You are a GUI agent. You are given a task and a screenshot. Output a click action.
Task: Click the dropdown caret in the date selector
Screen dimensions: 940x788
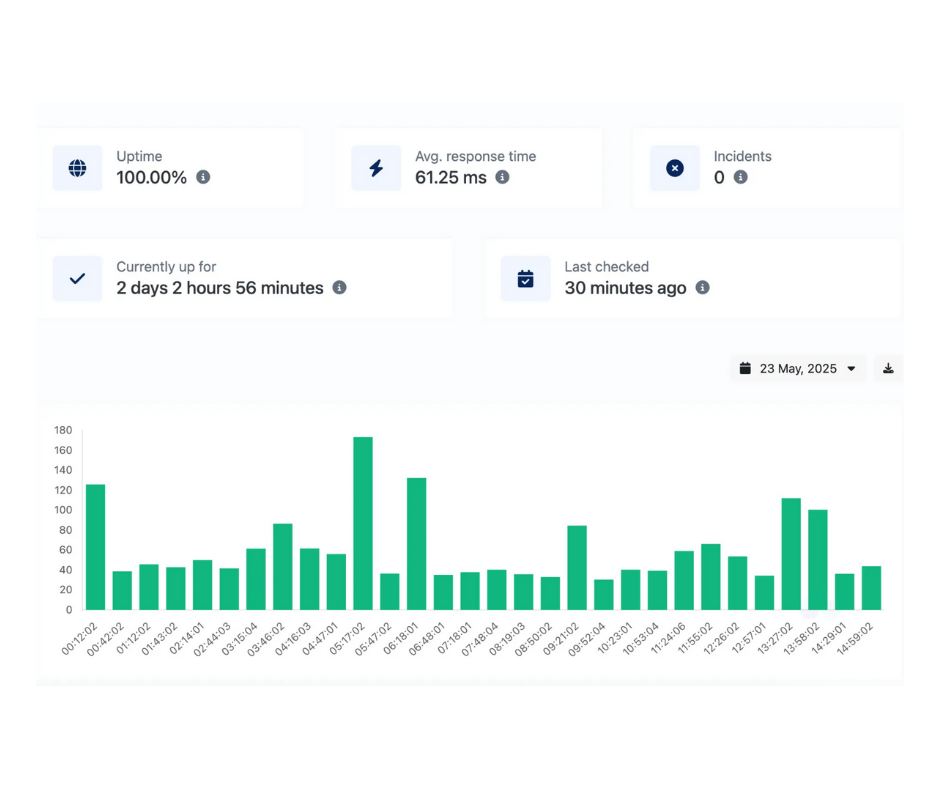coord(851,369)
